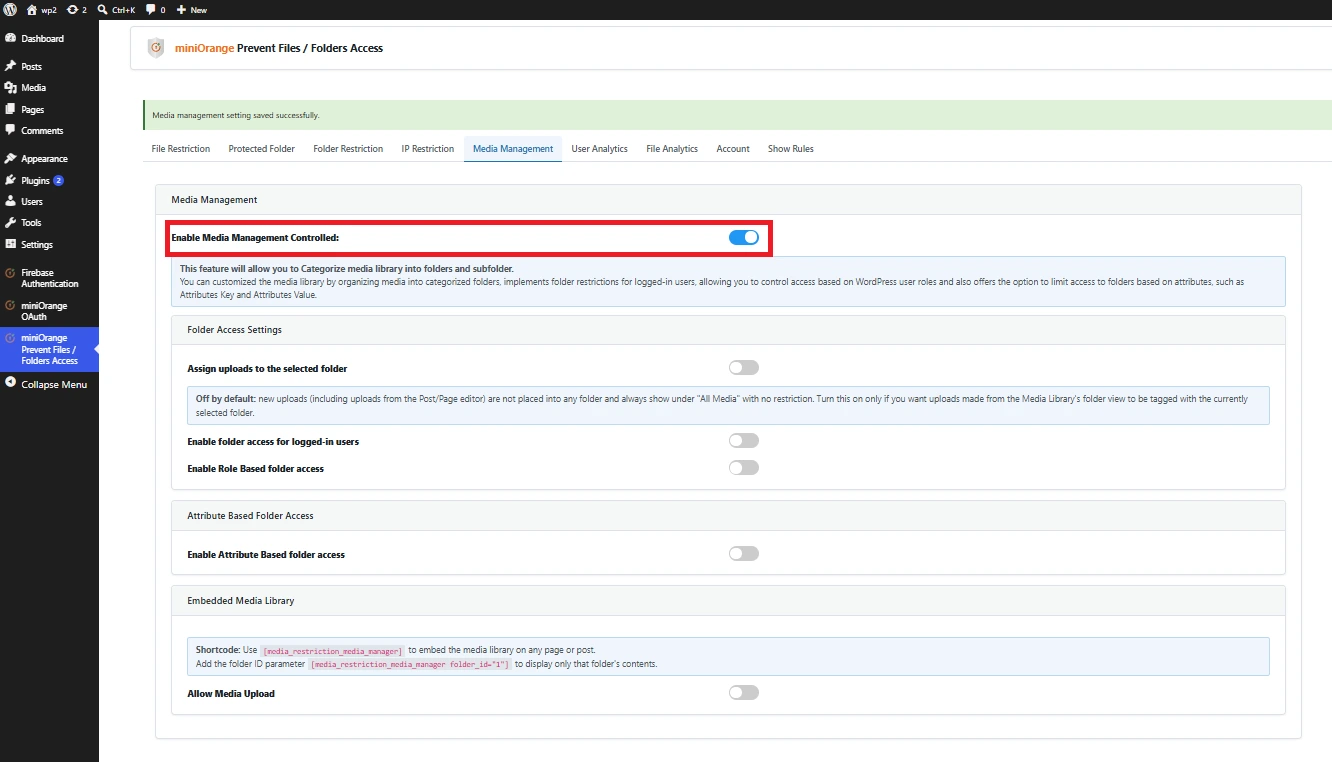Open the User Analytics tab
Viewport: 1332px width, 762px height.
[600, 149]
